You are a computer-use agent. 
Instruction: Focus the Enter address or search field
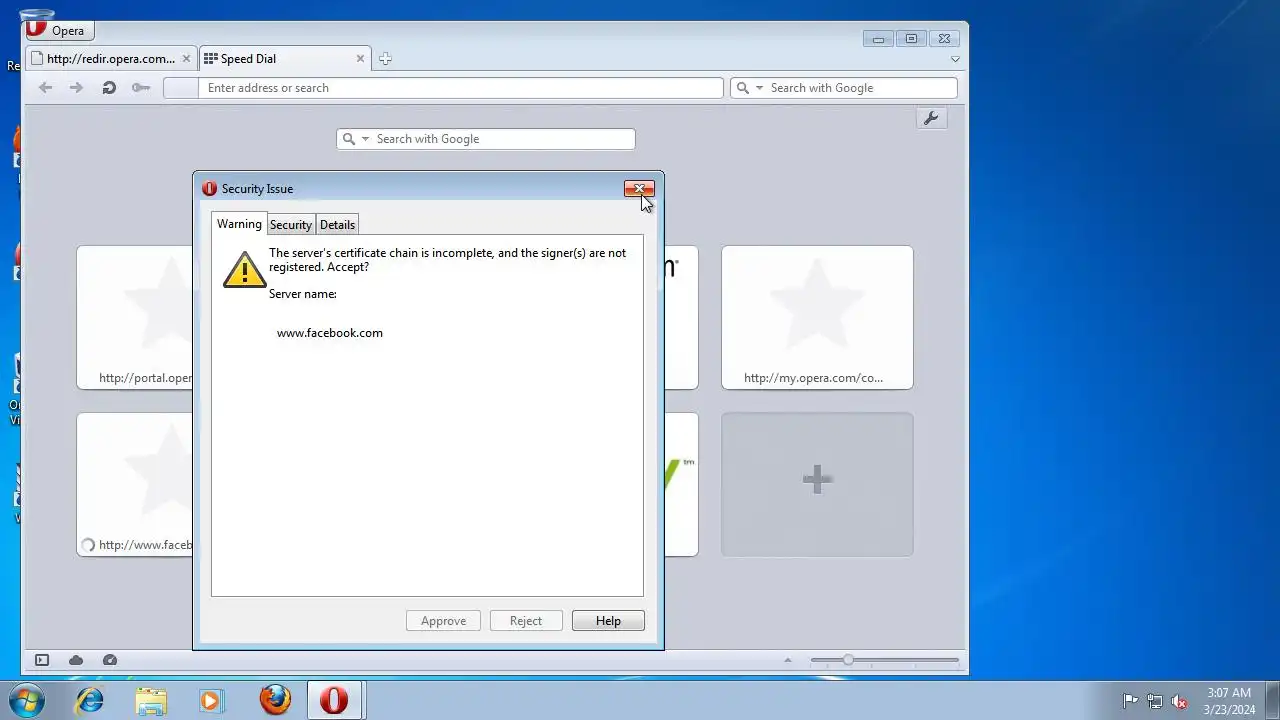pos(460,88)
